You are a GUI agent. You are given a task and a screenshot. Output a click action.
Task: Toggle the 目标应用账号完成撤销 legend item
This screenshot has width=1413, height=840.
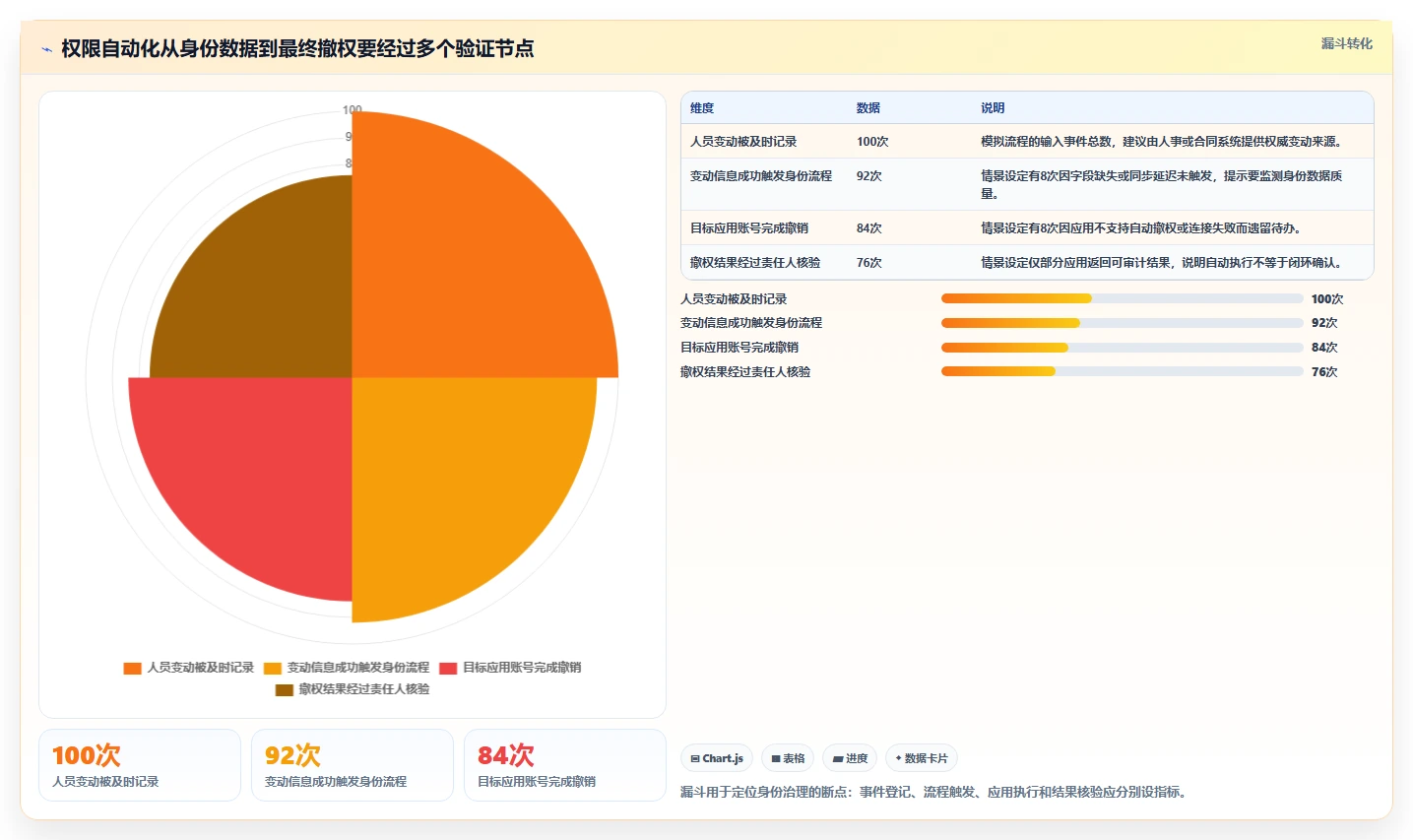(x=510, y=668)
